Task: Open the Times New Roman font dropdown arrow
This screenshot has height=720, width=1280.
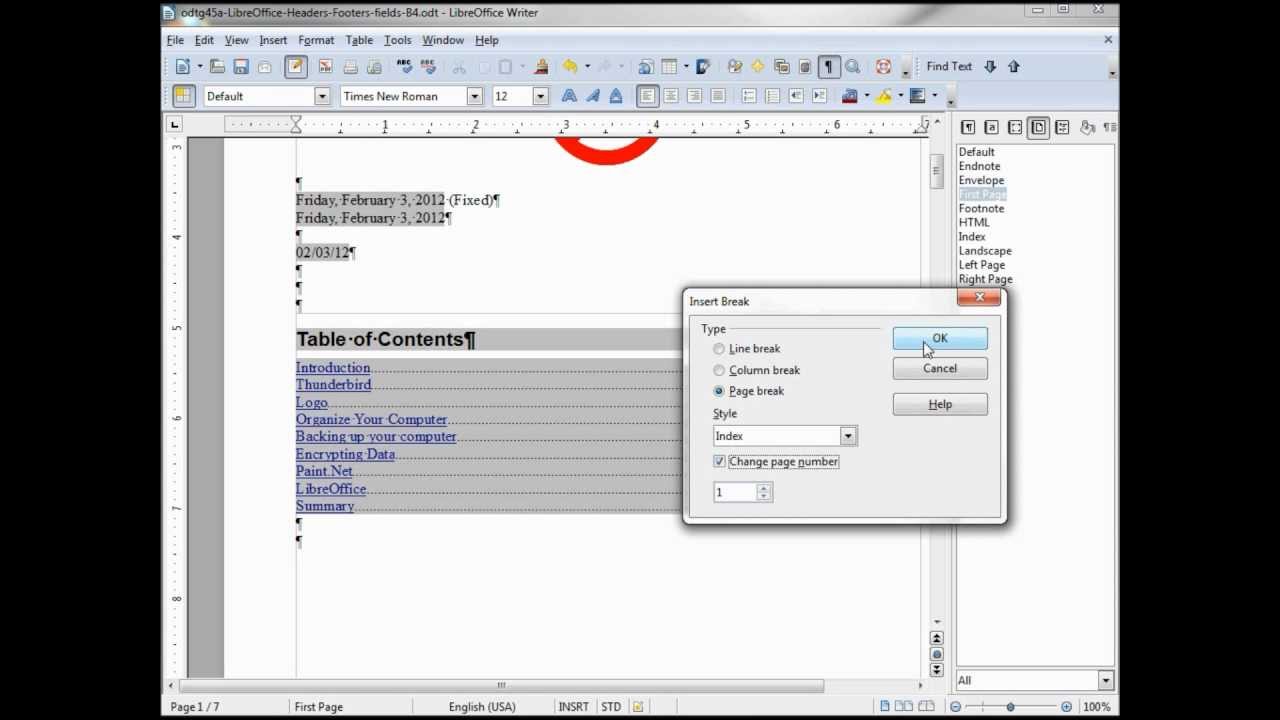Action: 475,96
